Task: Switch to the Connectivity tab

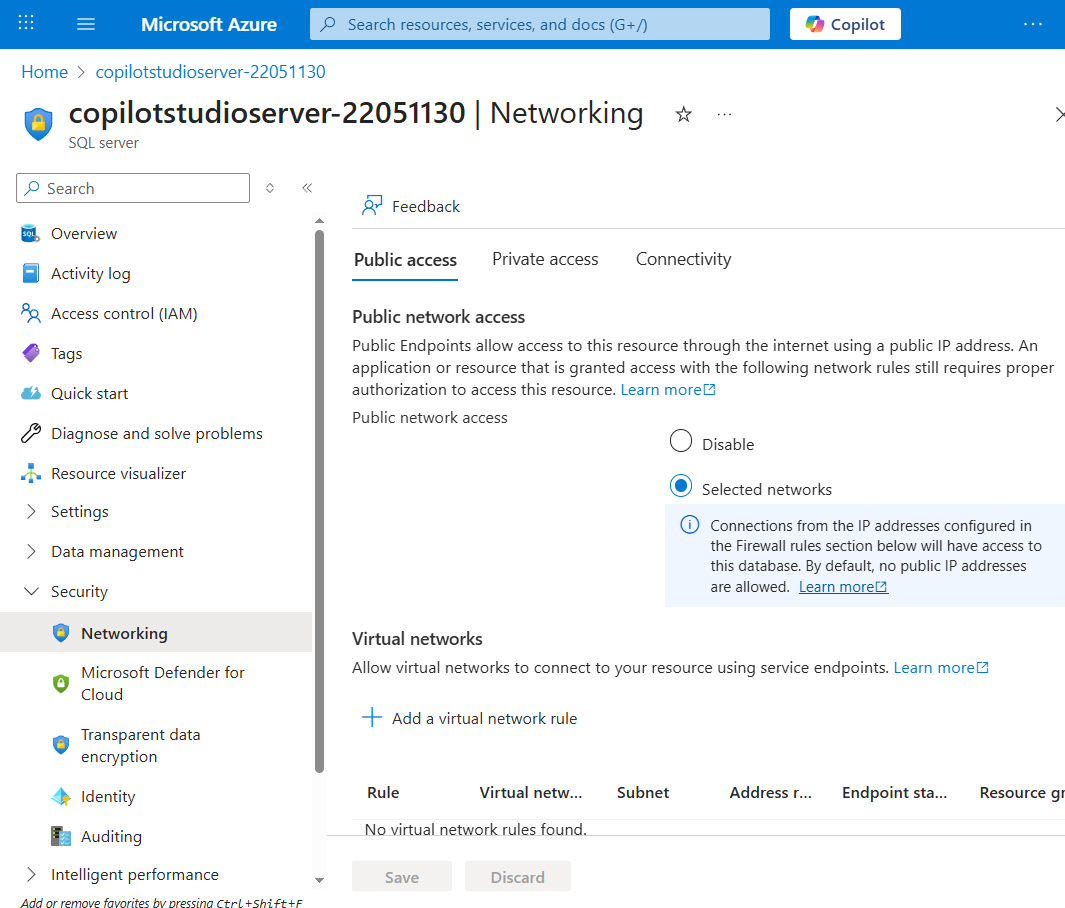Action: 683,259
